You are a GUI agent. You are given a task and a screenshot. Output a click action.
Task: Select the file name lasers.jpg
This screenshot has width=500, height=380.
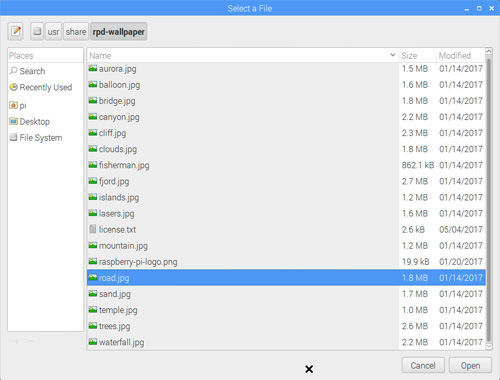116,214
